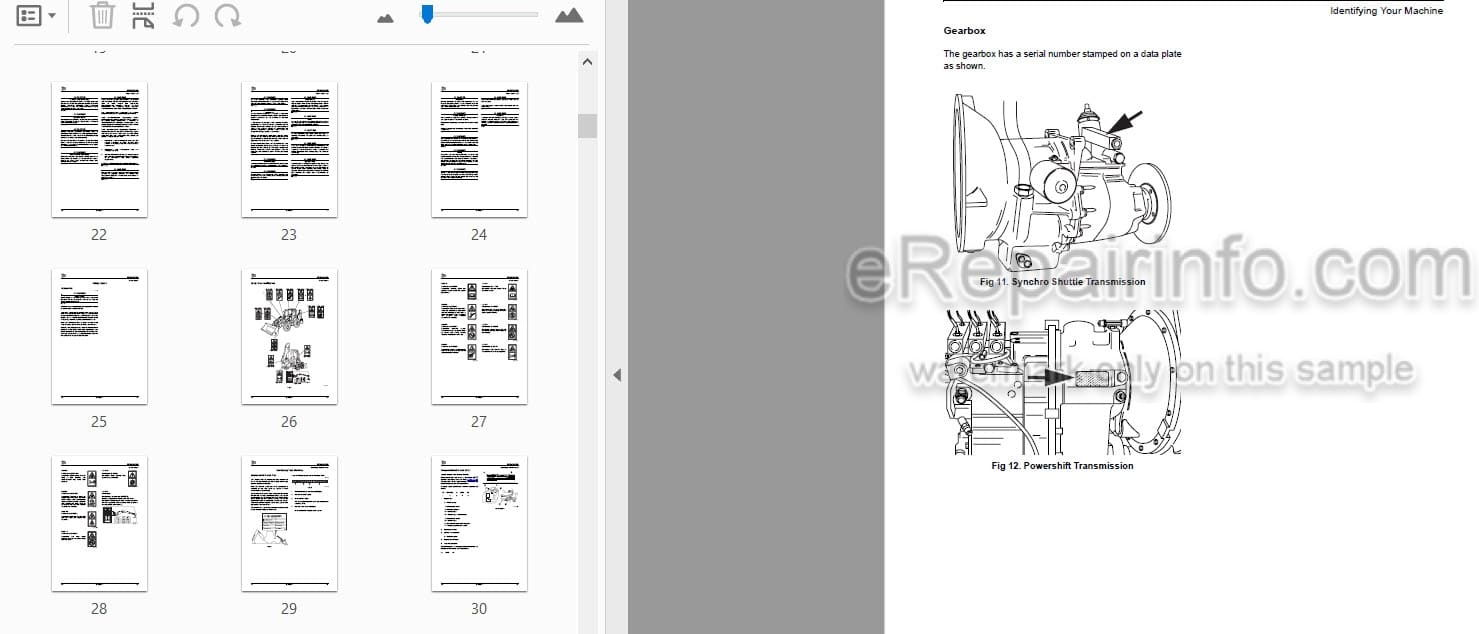Click 'Fig 12. Powershift Transmission' caption
This screenshot has width=1479, height=634.
click(1062, 466)
